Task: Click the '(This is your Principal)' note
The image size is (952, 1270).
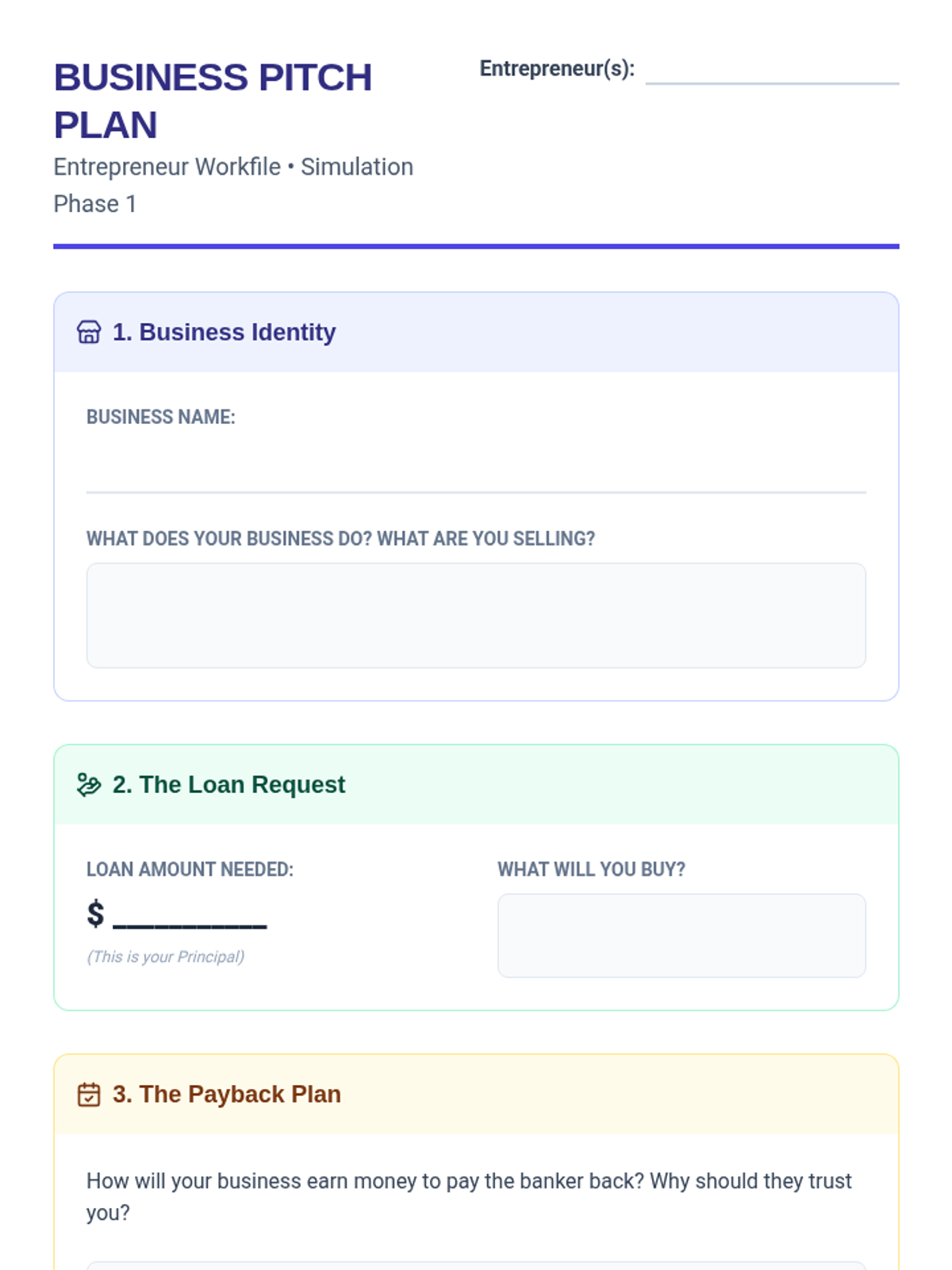Action: (165, 956)
